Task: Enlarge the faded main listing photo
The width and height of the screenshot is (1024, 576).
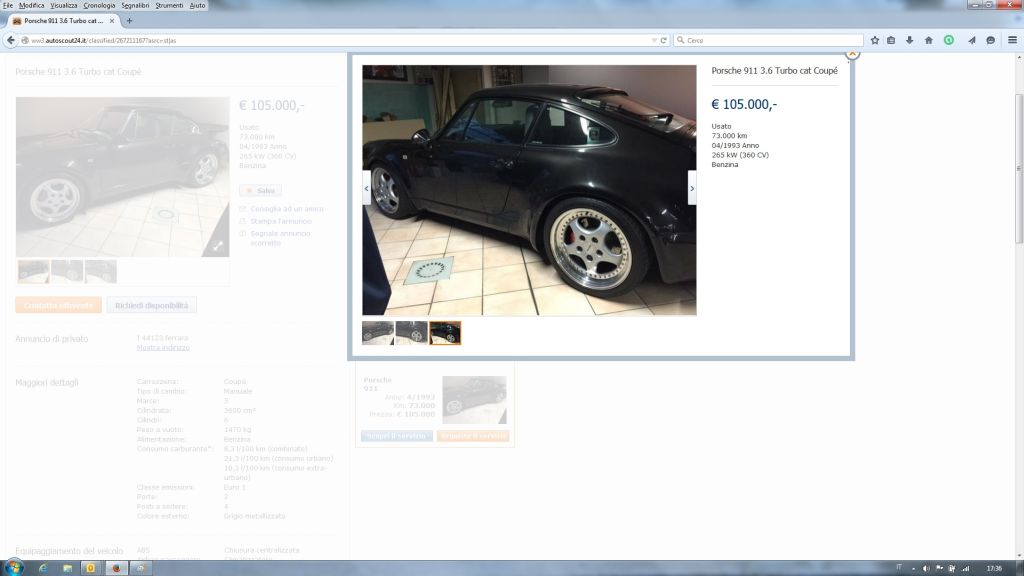Action: [123, 176]
